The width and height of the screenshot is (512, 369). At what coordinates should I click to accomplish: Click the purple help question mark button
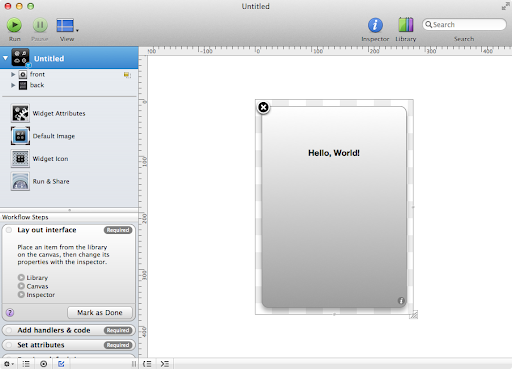pos(10,313)
